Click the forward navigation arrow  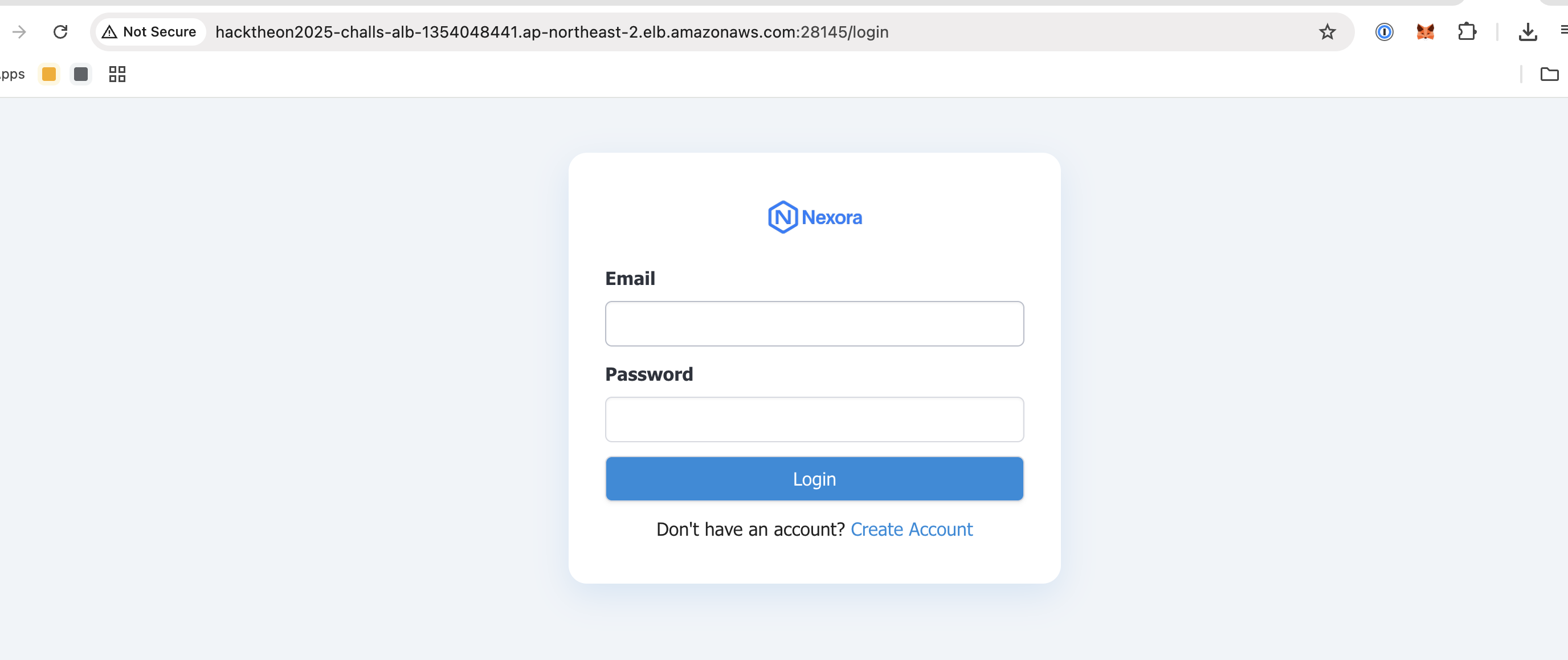[x=19, y=32]
